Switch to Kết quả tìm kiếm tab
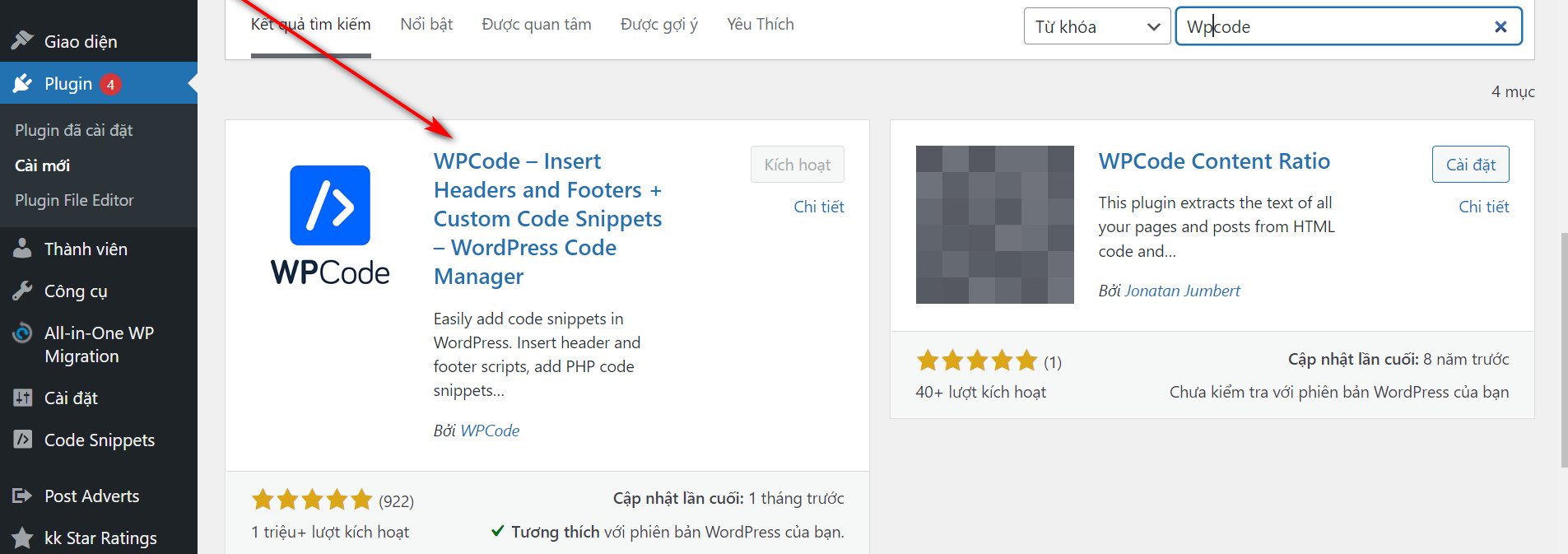1568x554 pixels. click(x=311, y=25)
